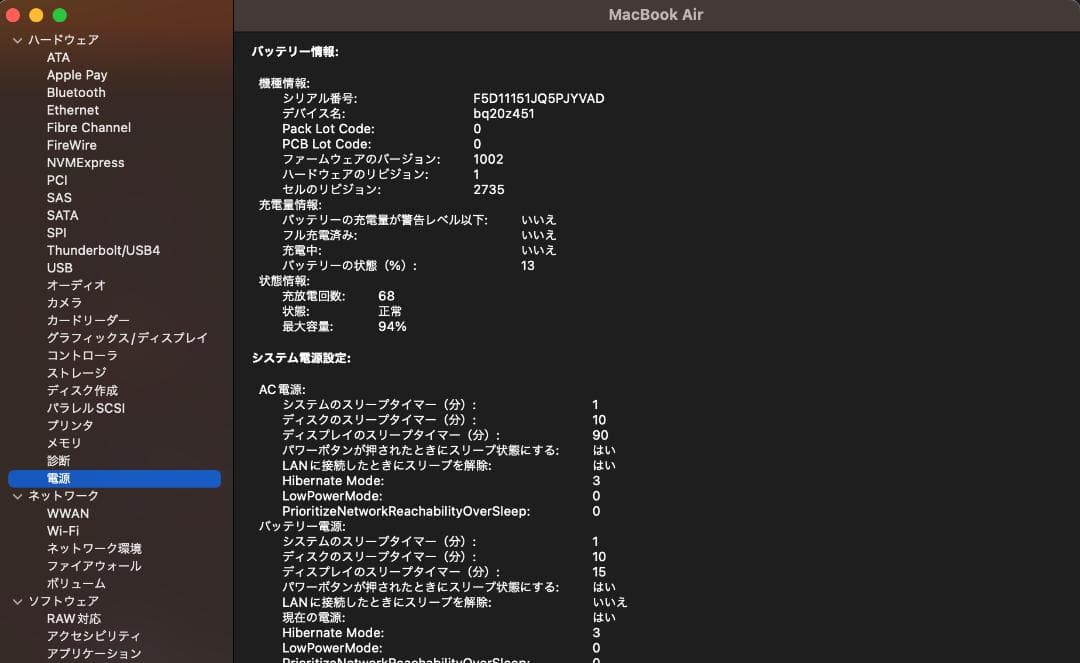Open the NVMExpress entry
1080x663 pixels.
85,162
